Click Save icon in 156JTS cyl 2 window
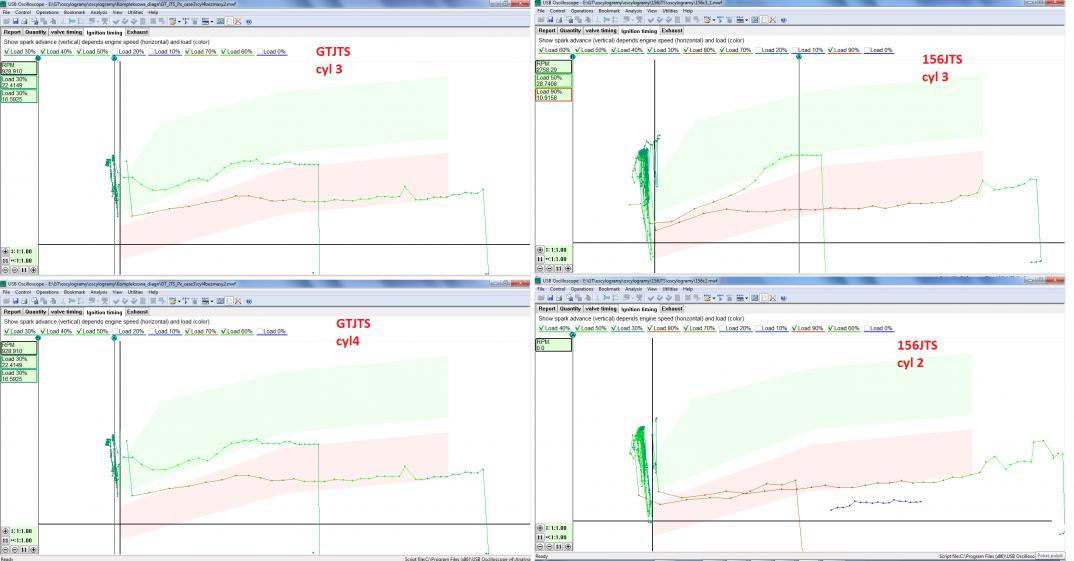1074x561 pixels. coord(550,298)
